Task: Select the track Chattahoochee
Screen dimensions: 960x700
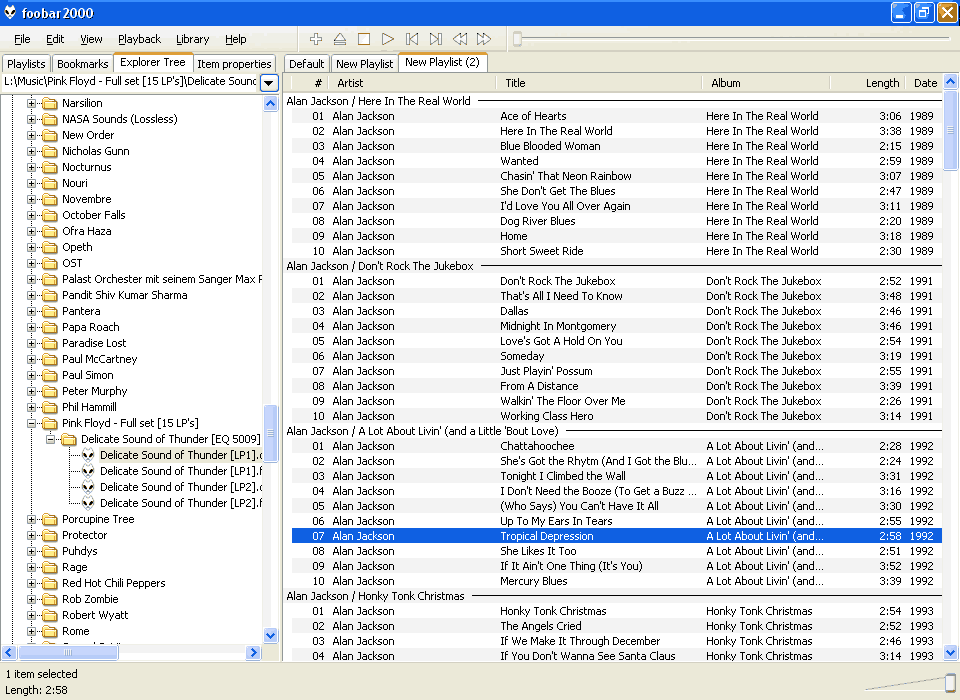Action: click(x=617, y=446)
